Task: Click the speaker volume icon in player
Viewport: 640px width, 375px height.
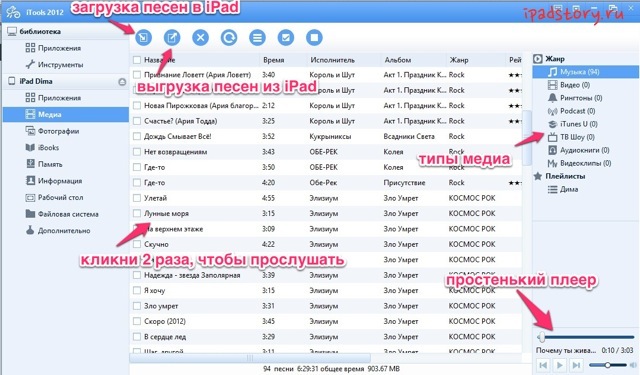Action: [x=633, y=365]
